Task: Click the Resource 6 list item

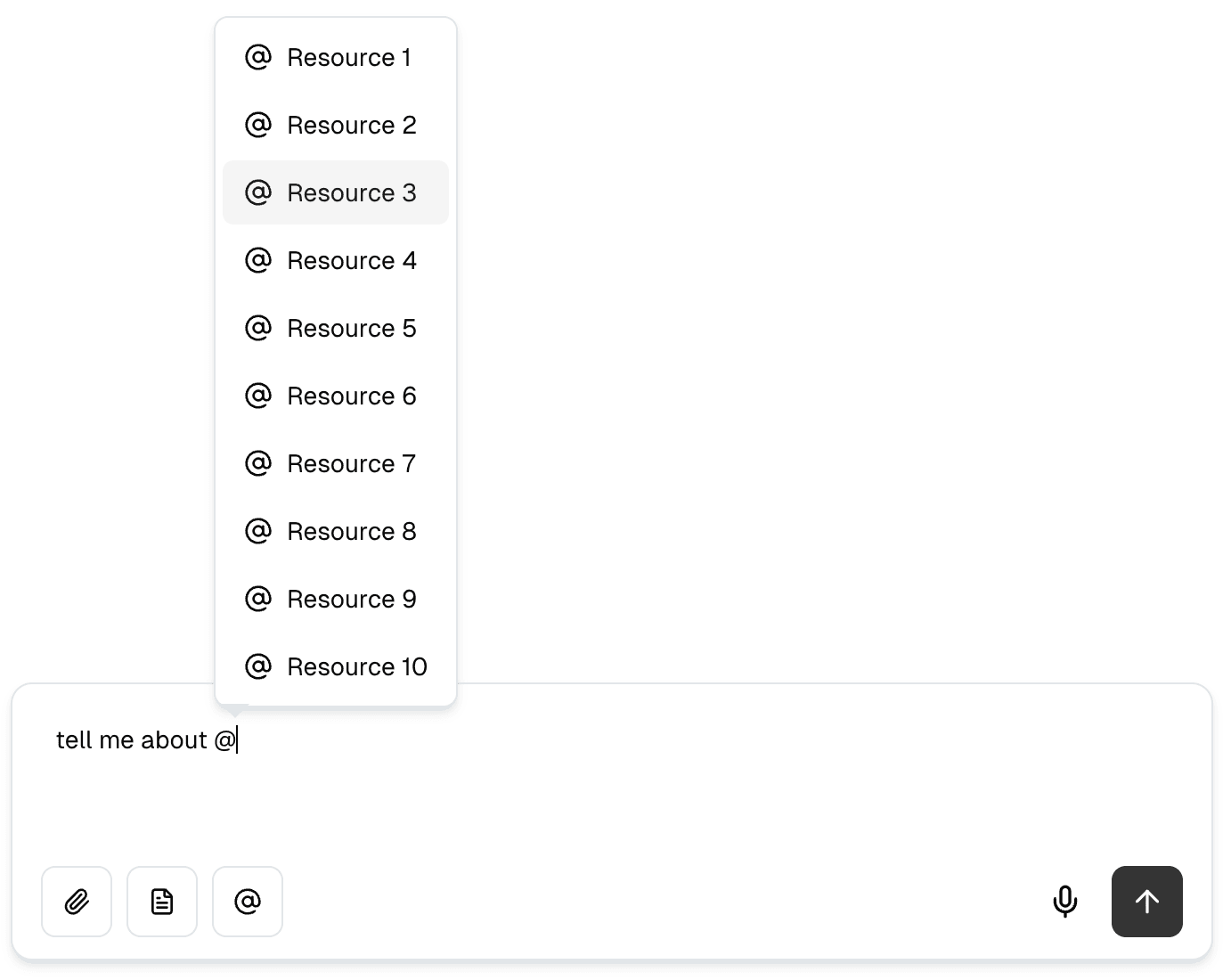Action: (336, 396)
